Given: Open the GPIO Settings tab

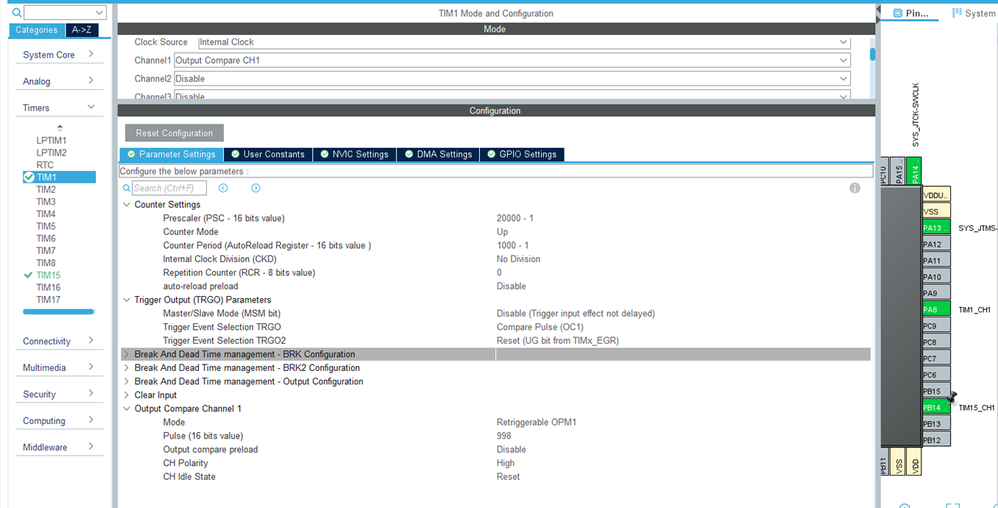Looking at the screenshot, I should point(522,154).
